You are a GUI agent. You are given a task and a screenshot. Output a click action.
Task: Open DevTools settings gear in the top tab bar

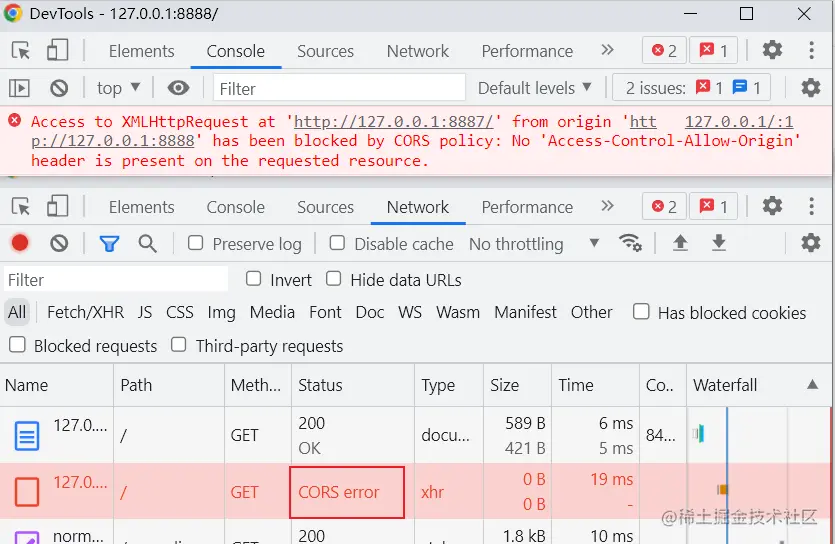(x=772, y=50)
